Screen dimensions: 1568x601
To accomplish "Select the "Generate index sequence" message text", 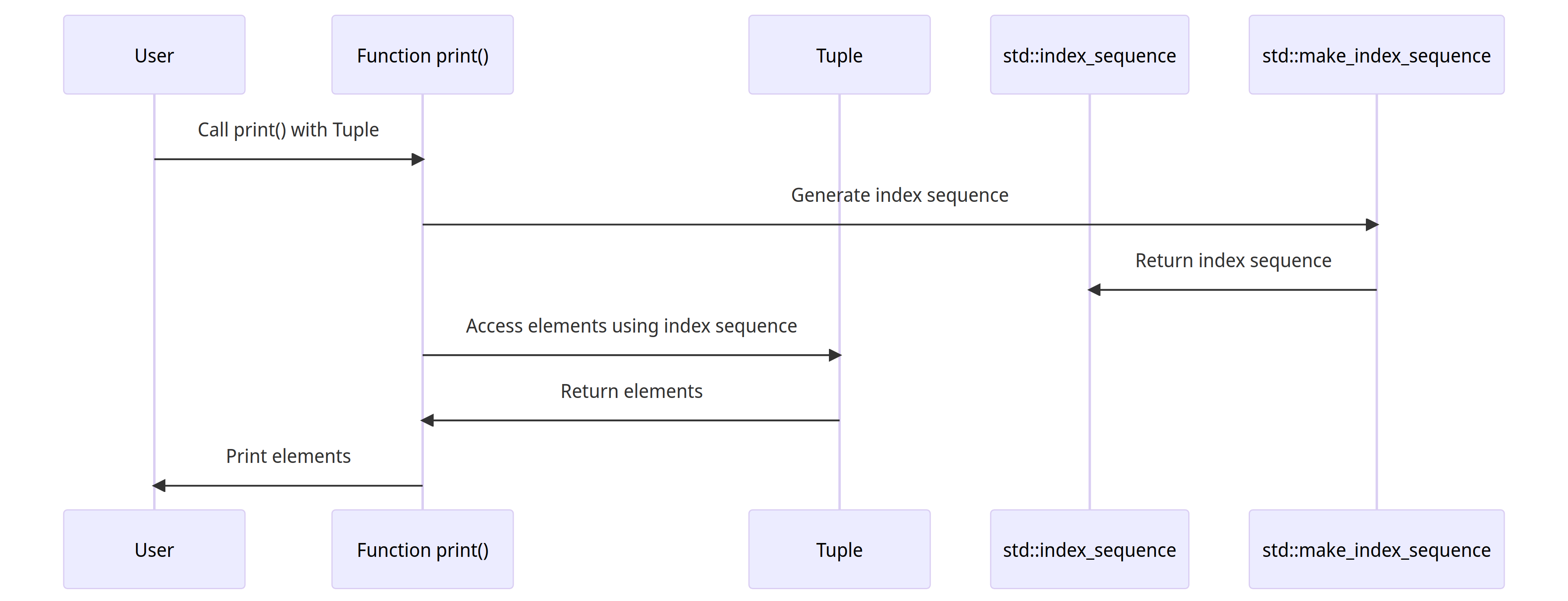I will pyautogui.click(x=899, y=195).
